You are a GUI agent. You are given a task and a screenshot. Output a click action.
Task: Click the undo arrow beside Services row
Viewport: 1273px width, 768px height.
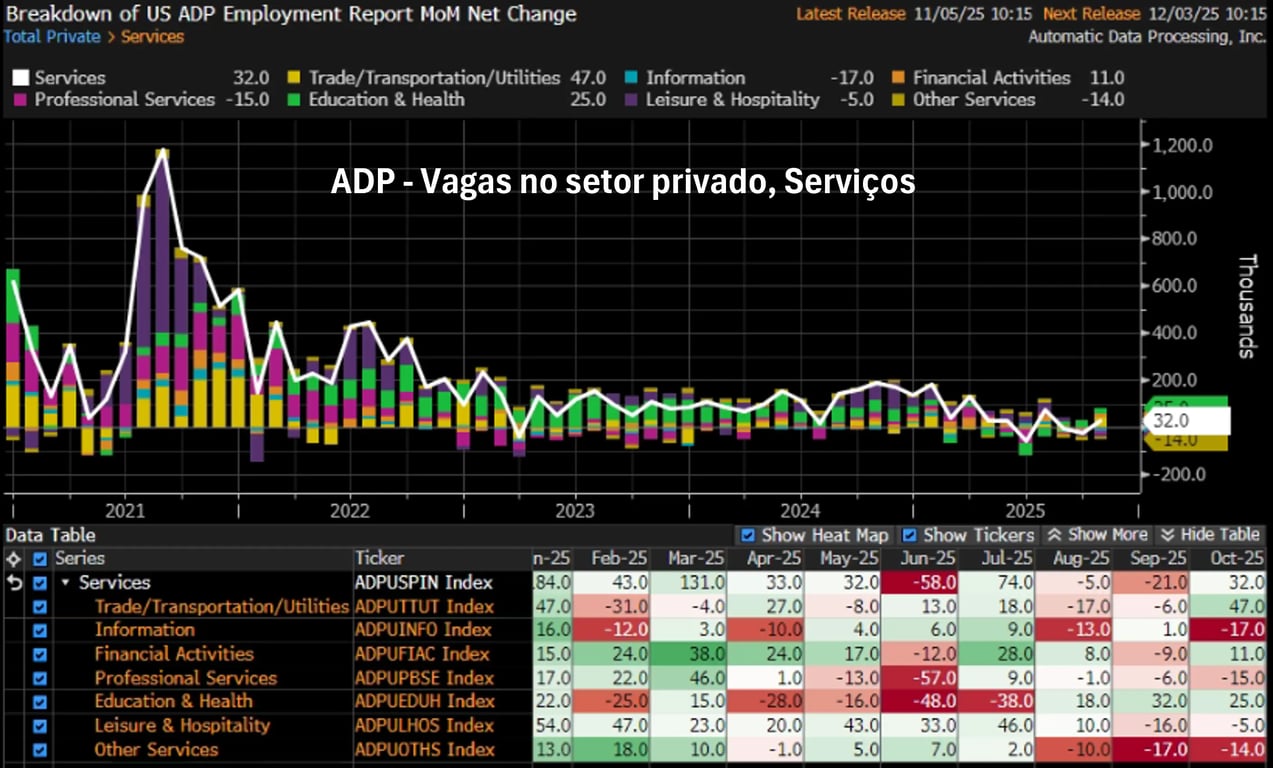click(14, 583)
